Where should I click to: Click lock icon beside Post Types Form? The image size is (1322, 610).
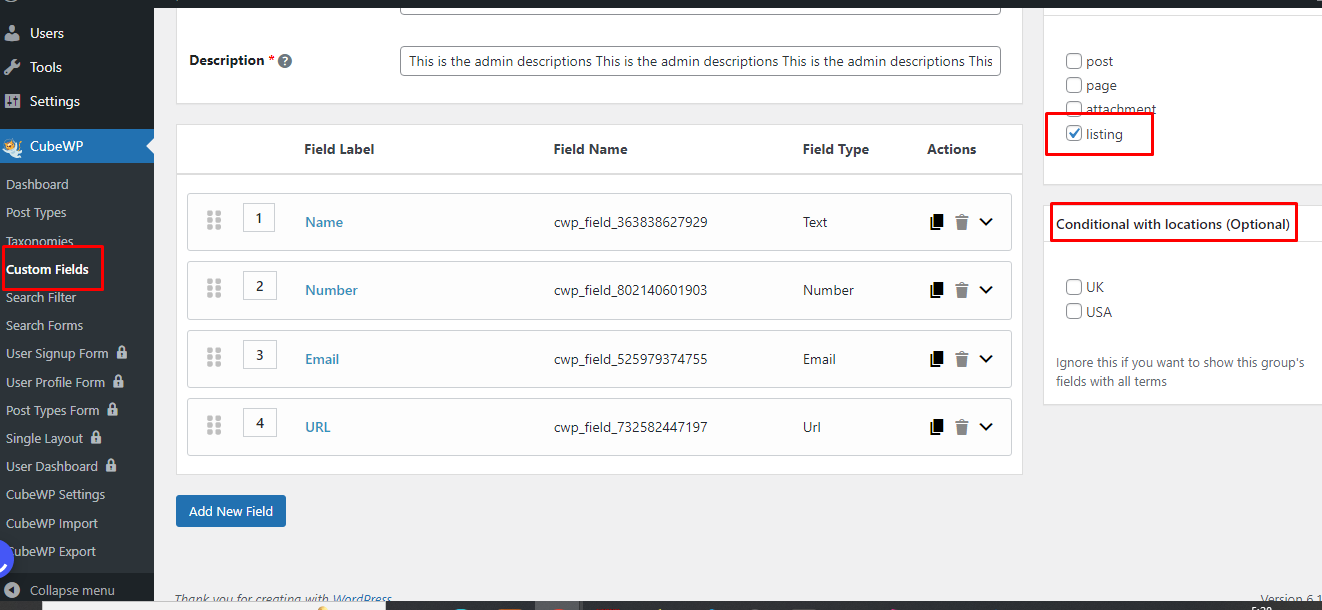(x=113, y=409)
